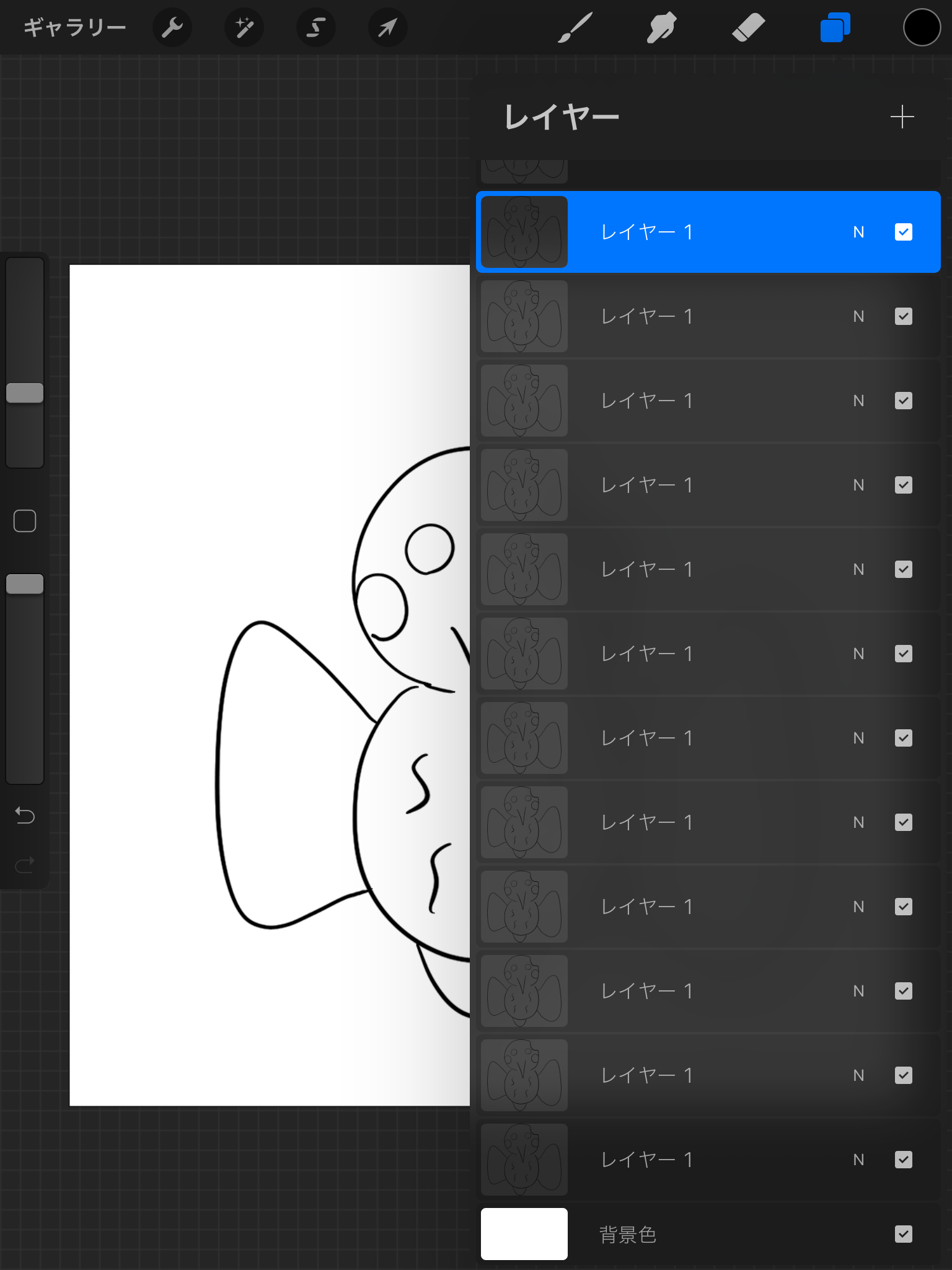This screenshot has width=952, height=1270.
Task: Click the brush opacity slider handle
Action: [25, 584]
